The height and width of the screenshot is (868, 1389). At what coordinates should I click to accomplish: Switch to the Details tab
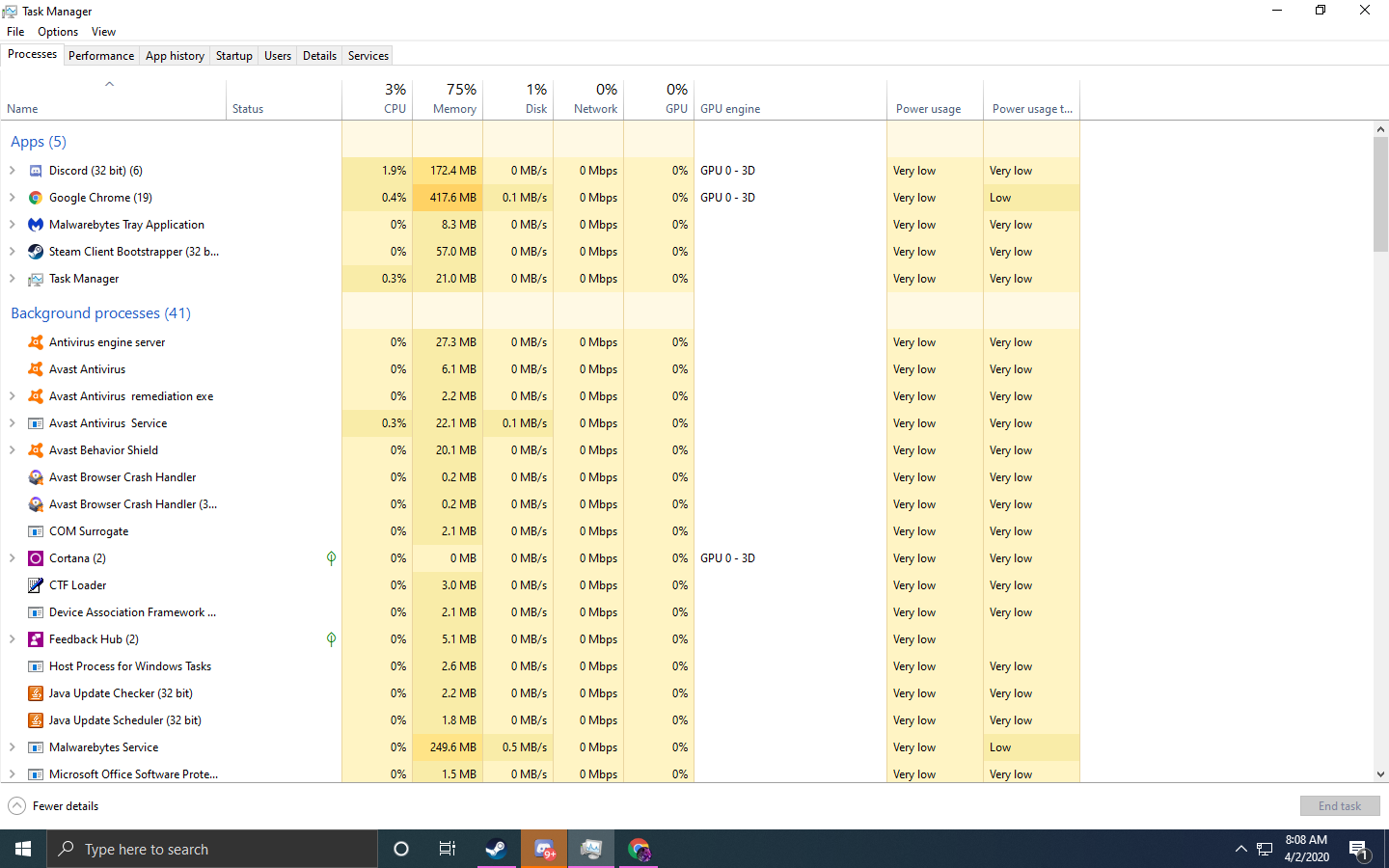pos(319,56)
